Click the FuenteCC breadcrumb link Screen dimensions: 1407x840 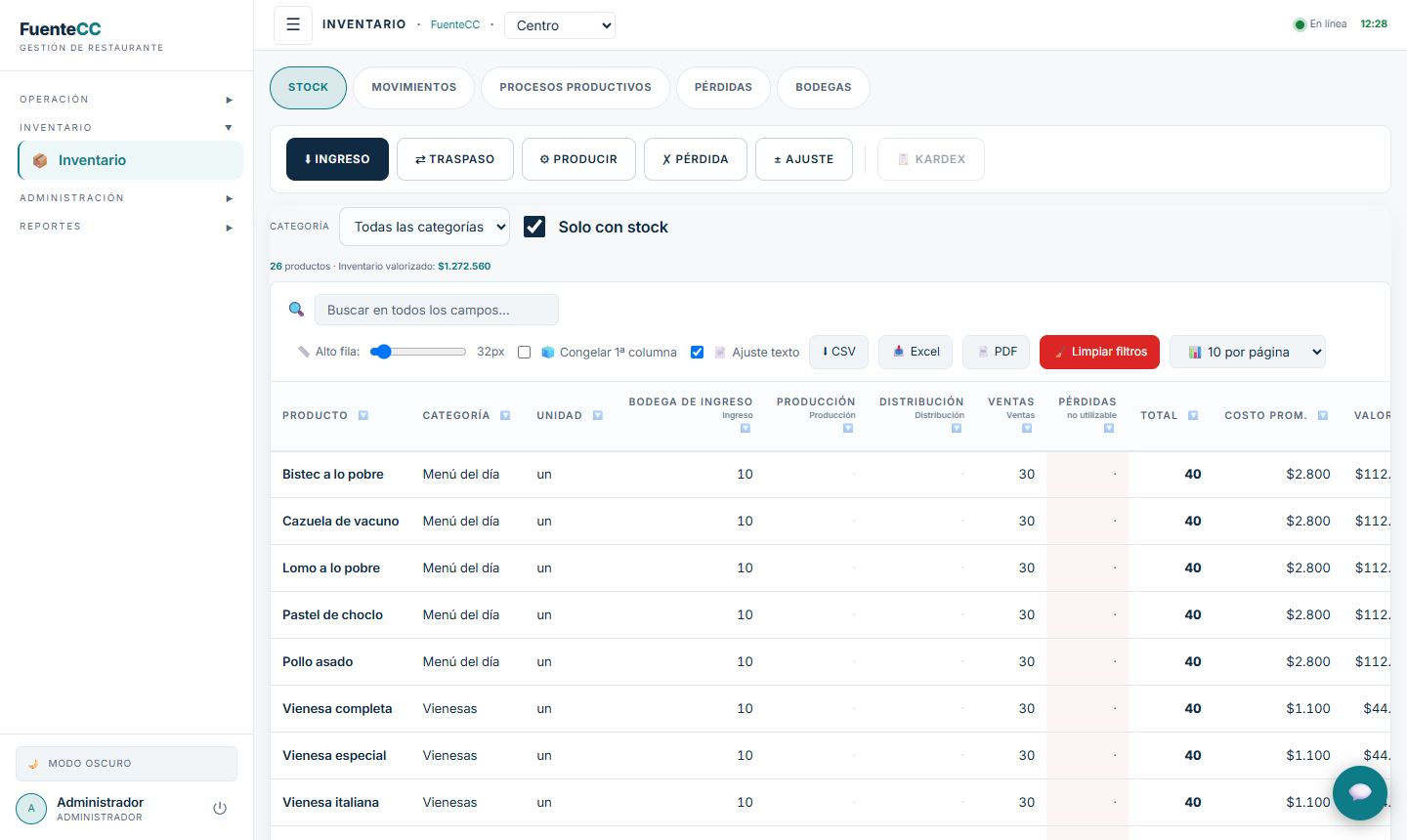[x=455, y=25]
